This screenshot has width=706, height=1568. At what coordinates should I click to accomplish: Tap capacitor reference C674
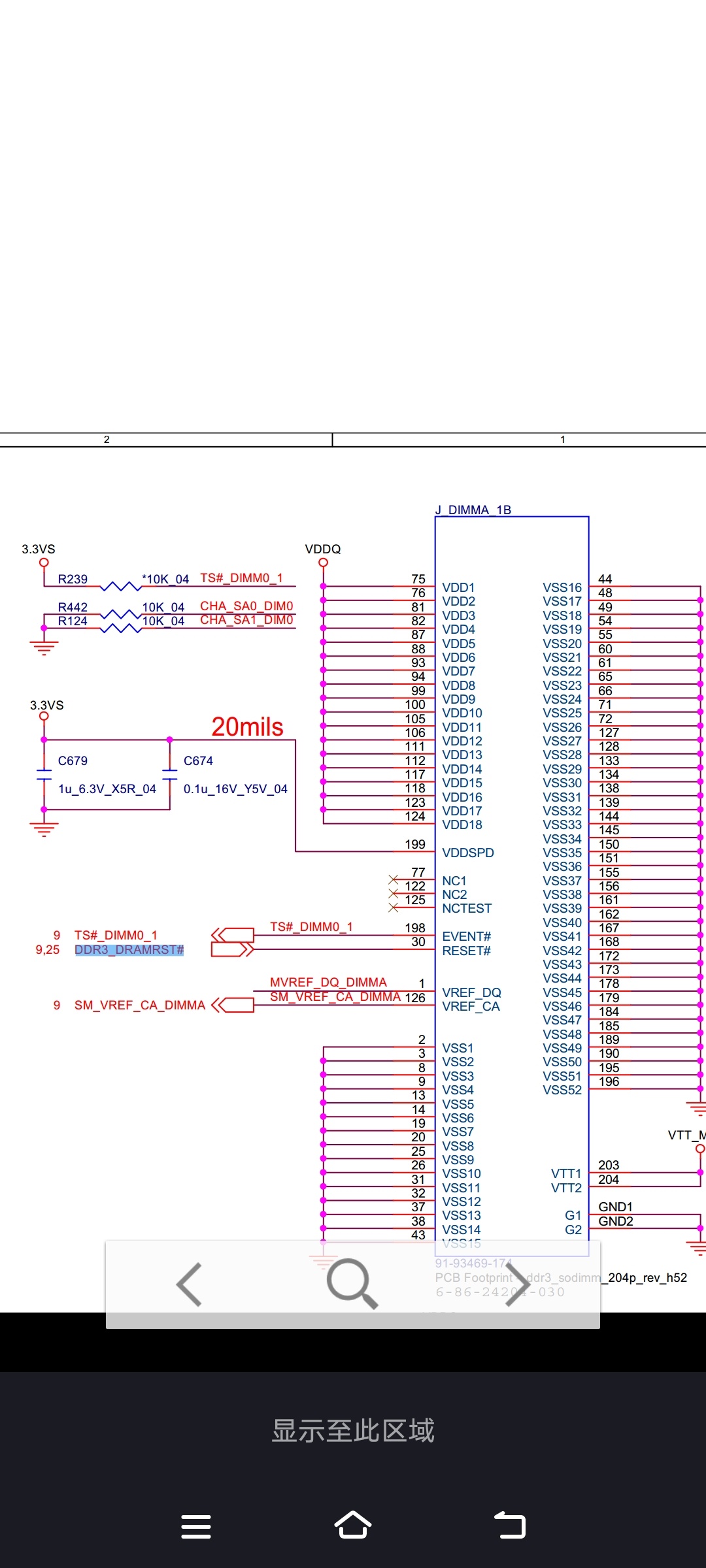198,760
